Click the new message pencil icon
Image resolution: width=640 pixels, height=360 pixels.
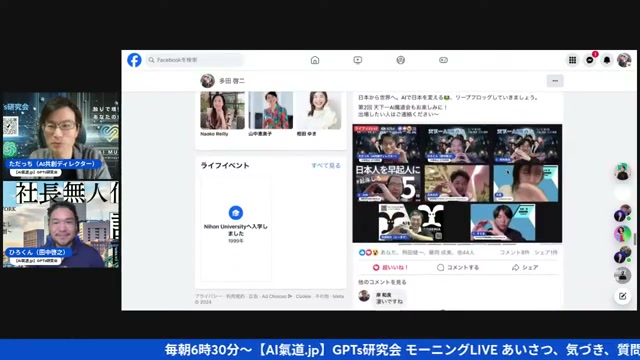coord(622,296)
